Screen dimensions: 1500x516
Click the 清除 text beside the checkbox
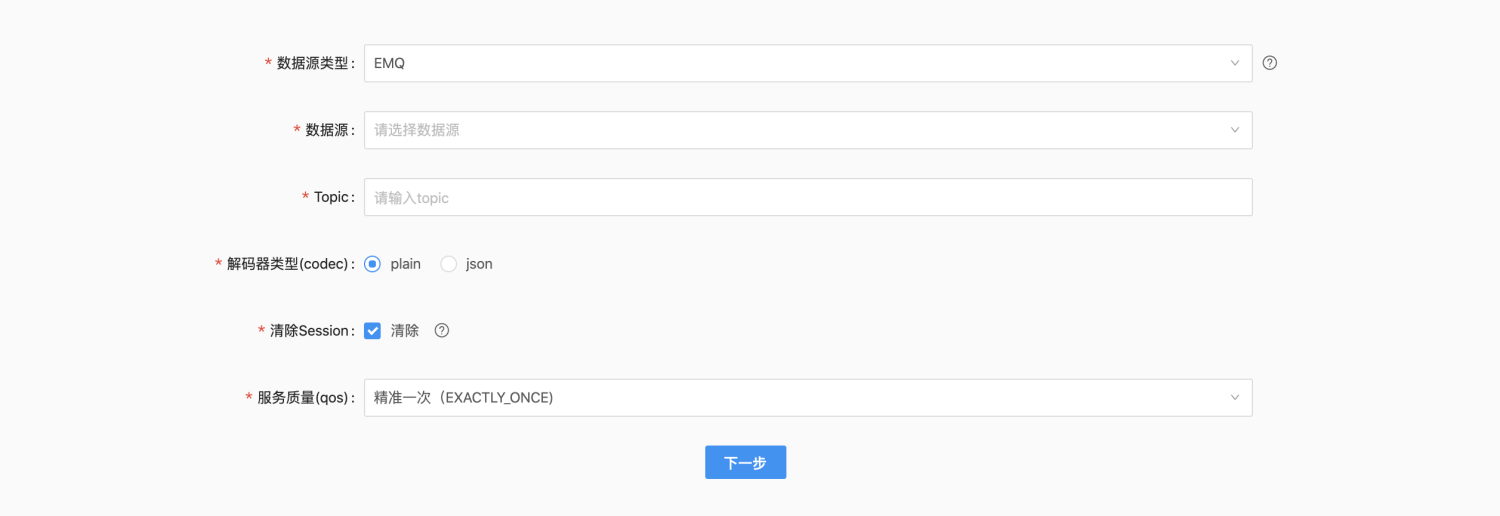point(405,331)
